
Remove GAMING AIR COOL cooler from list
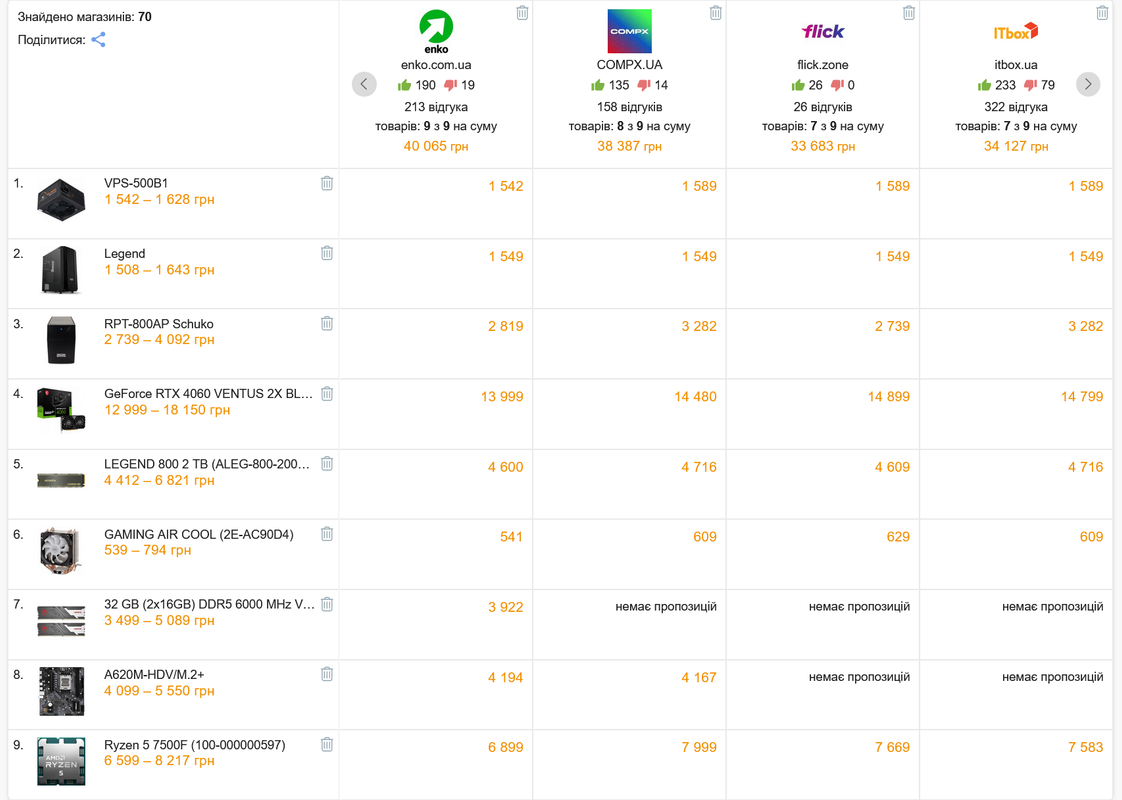pyautogui.click(x=327, y=534)
